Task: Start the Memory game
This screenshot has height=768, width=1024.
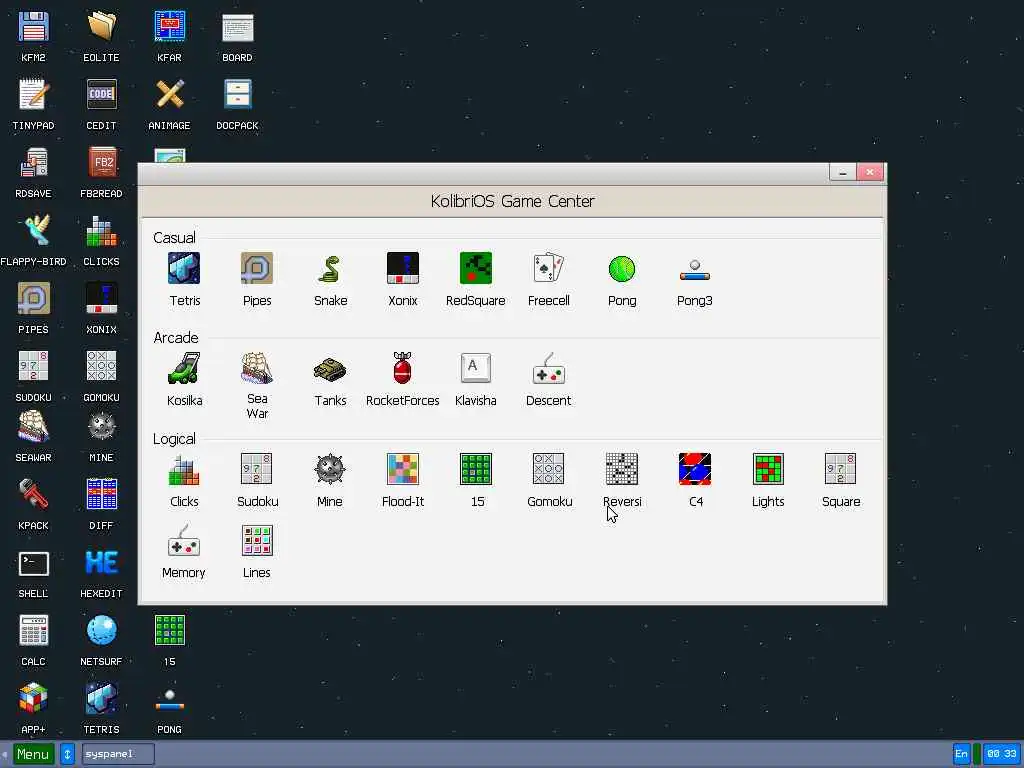Action: (184, 541)
